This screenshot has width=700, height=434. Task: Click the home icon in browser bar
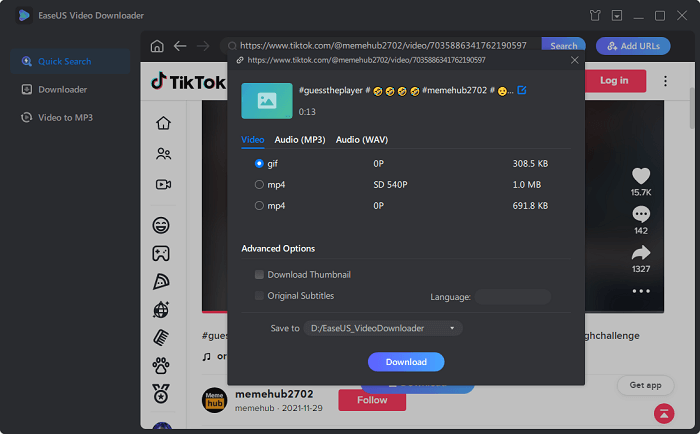click(x=157, y=46)
